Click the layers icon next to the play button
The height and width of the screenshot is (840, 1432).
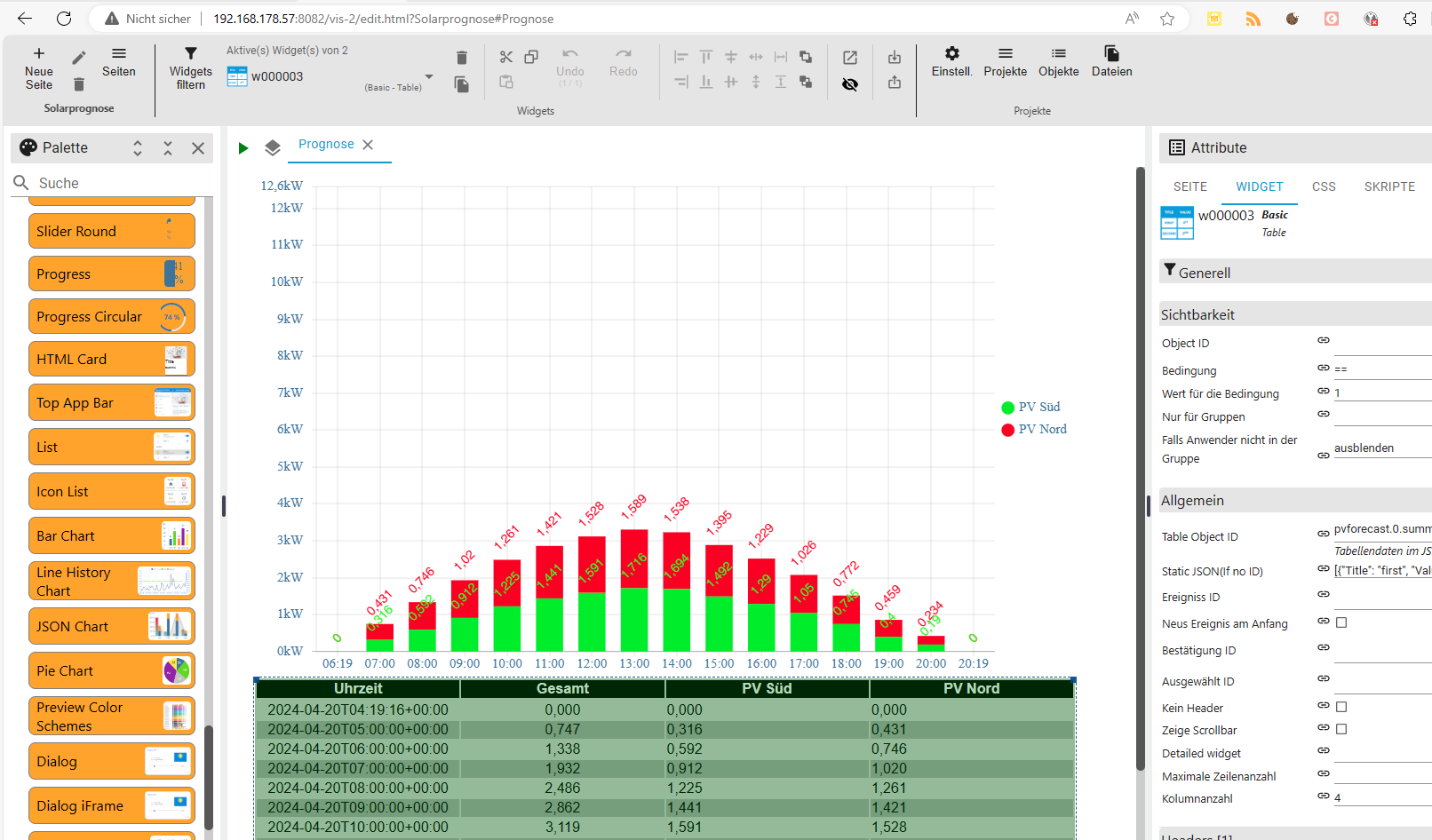pos(273,148)
